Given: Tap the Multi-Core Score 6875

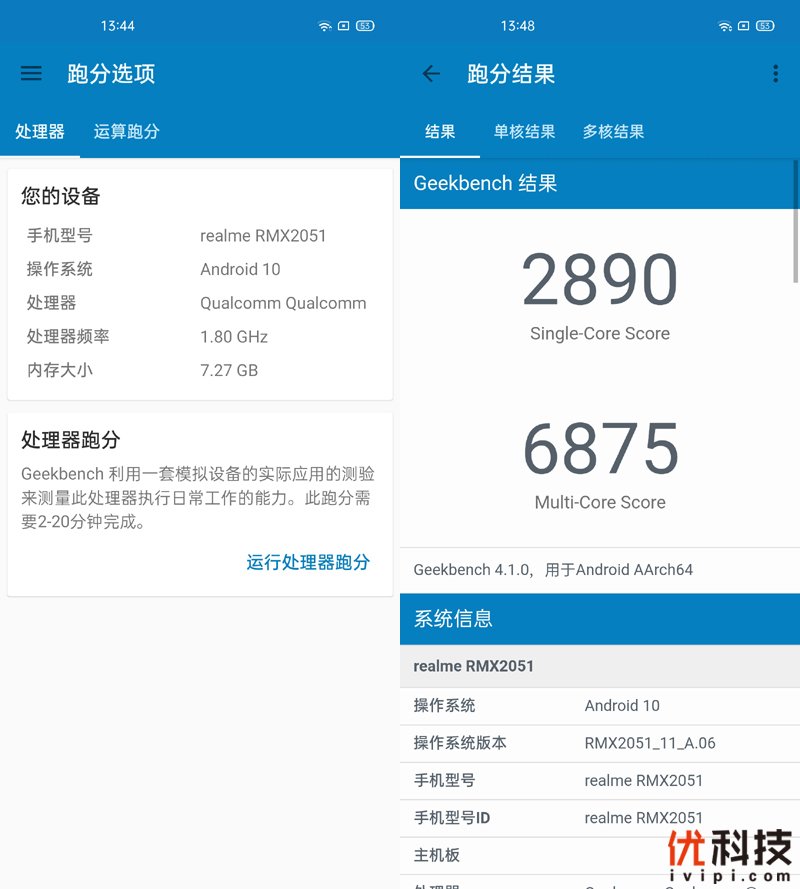Looking at the screenshot, I should [599, 450].
